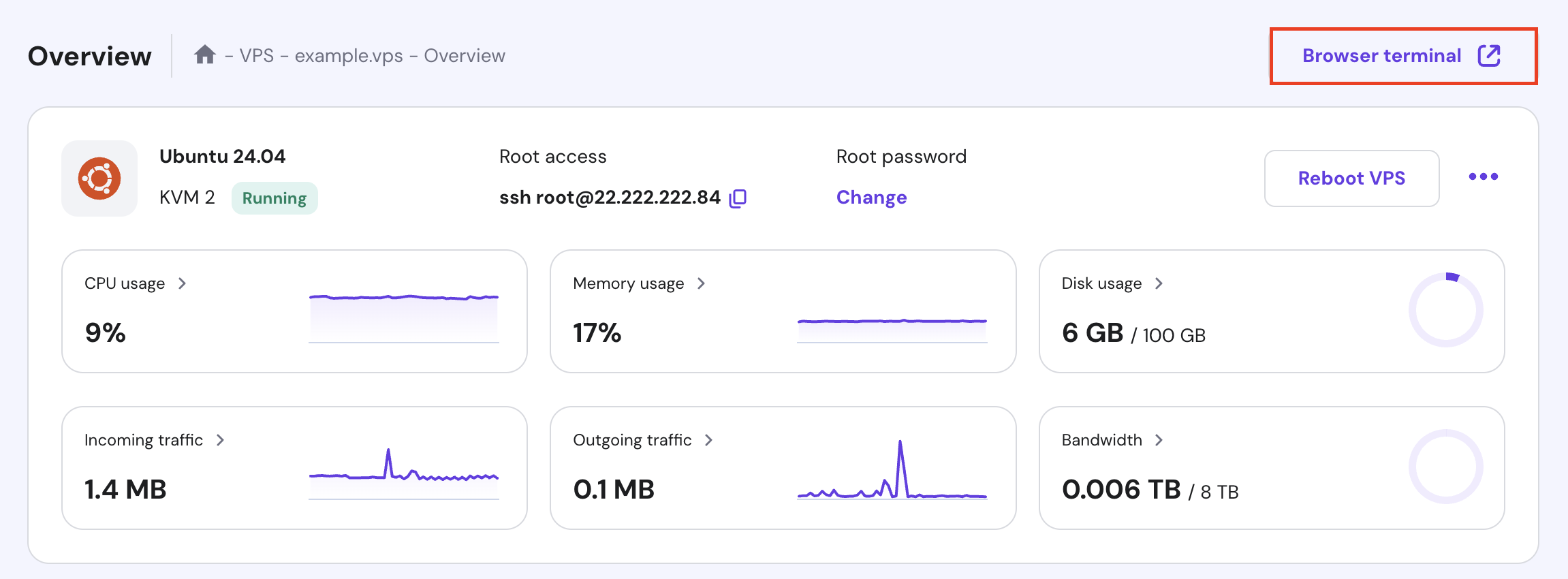
Task: Copy the SSH root command
Action: click(738, 198)
